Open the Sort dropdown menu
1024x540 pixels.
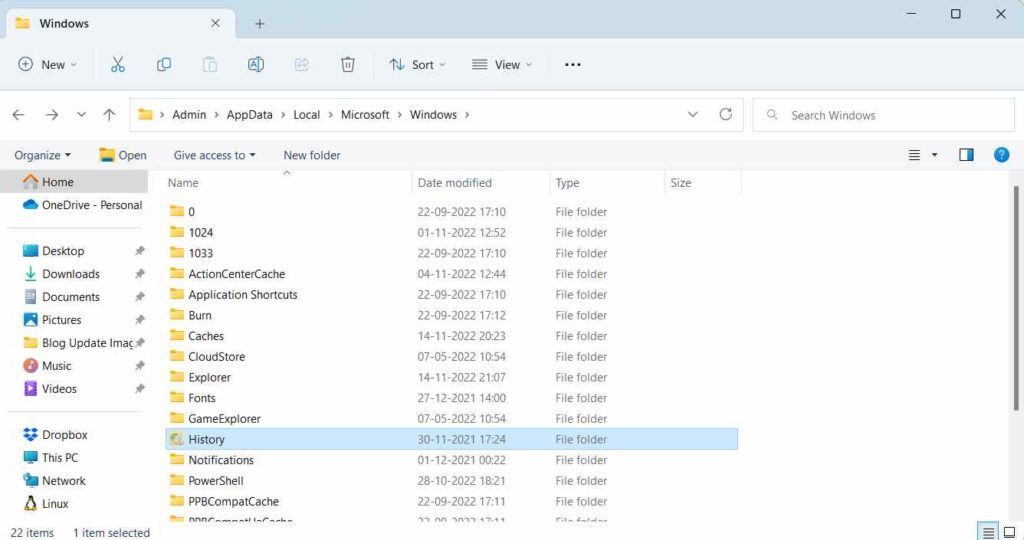pyautogui.click(x=417, y=64)
